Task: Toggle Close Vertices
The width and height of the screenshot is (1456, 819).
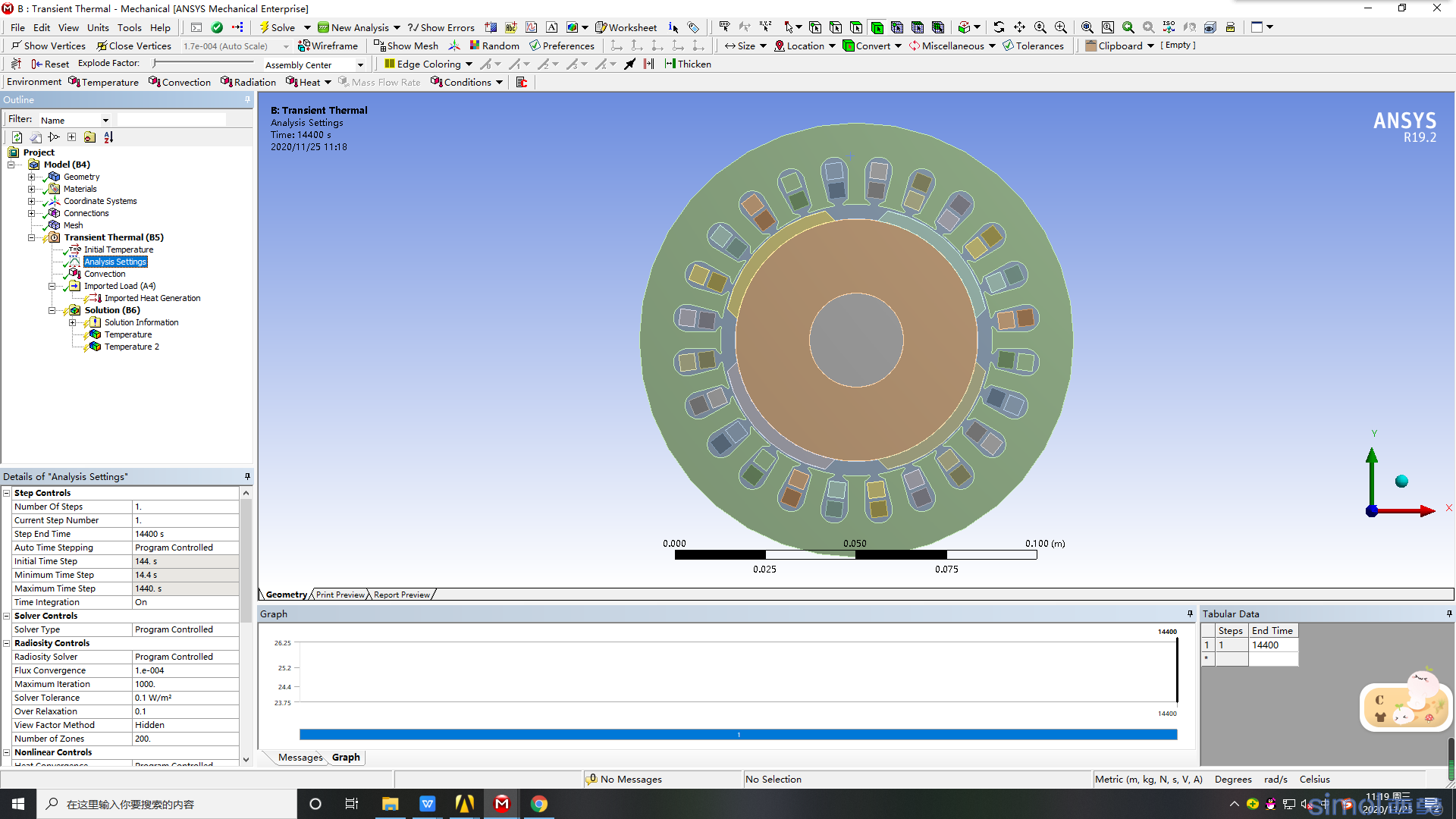Action: click(133, 45)
